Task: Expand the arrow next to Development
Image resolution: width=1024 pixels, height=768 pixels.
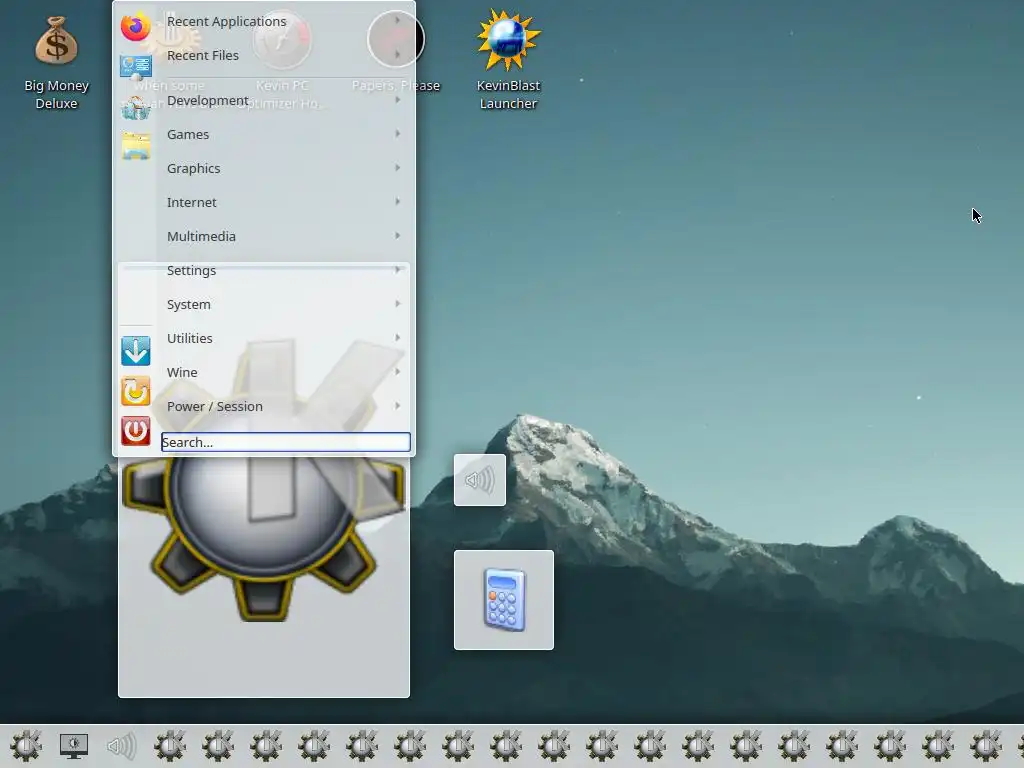Action: click(x=397, y=100)
